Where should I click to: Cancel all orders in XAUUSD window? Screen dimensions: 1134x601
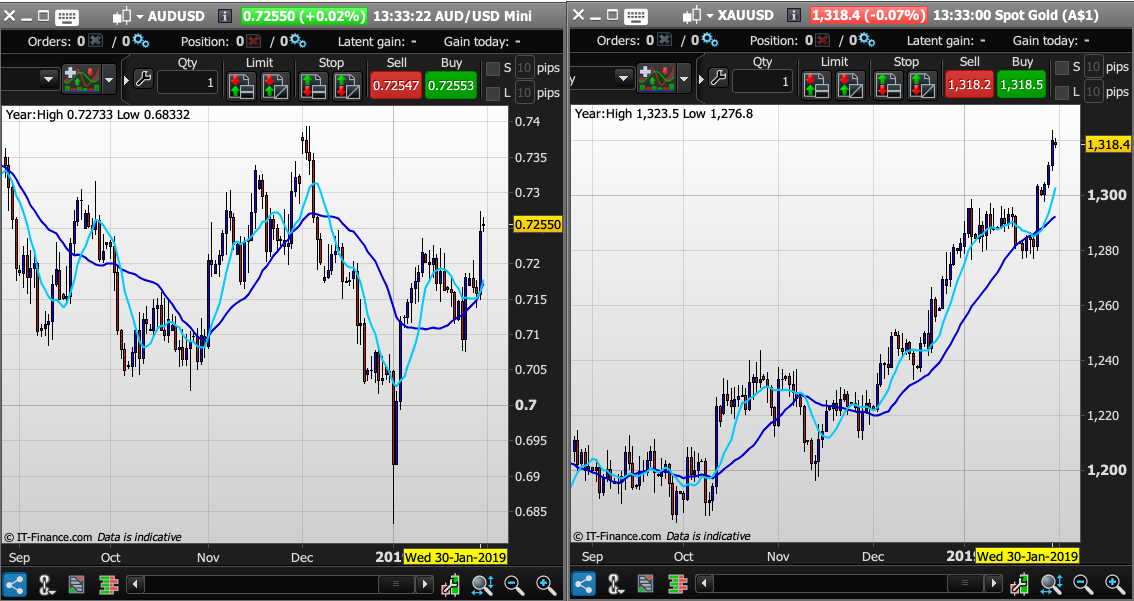click(x=665, y=41)
